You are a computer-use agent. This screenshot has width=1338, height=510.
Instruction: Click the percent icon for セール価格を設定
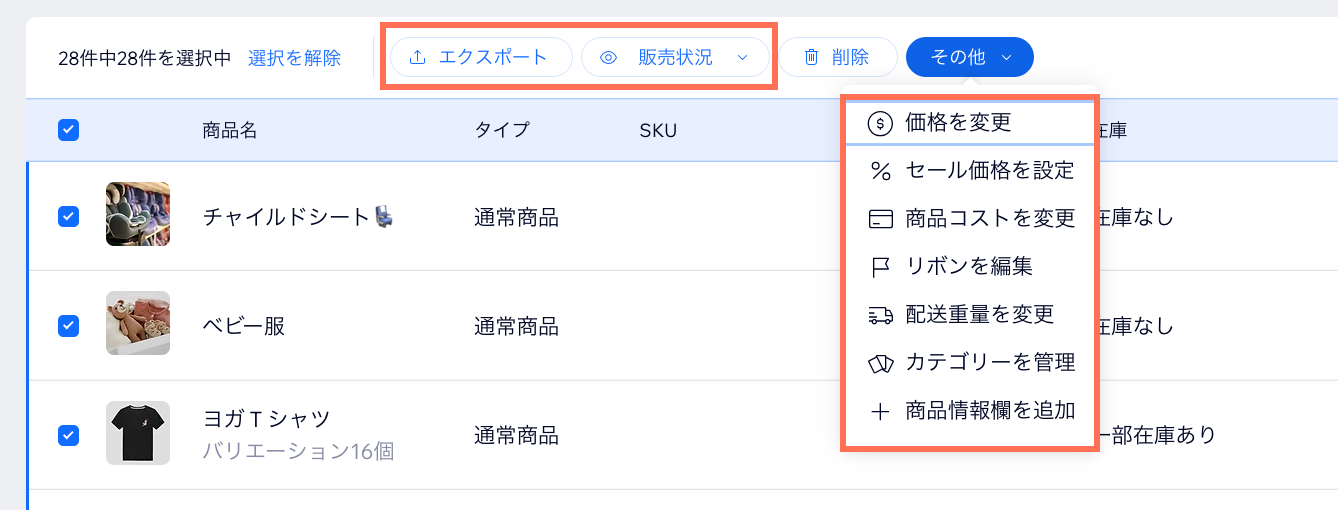[880, 171]
